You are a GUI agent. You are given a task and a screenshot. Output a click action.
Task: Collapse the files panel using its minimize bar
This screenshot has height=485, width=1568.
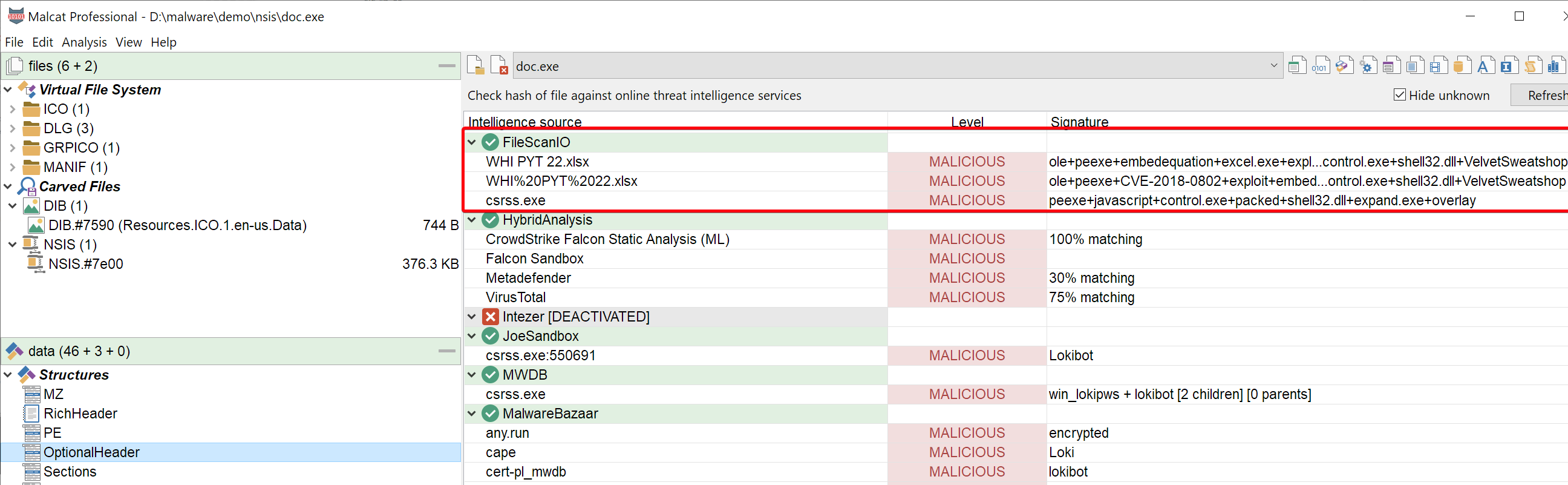point(447,66)
